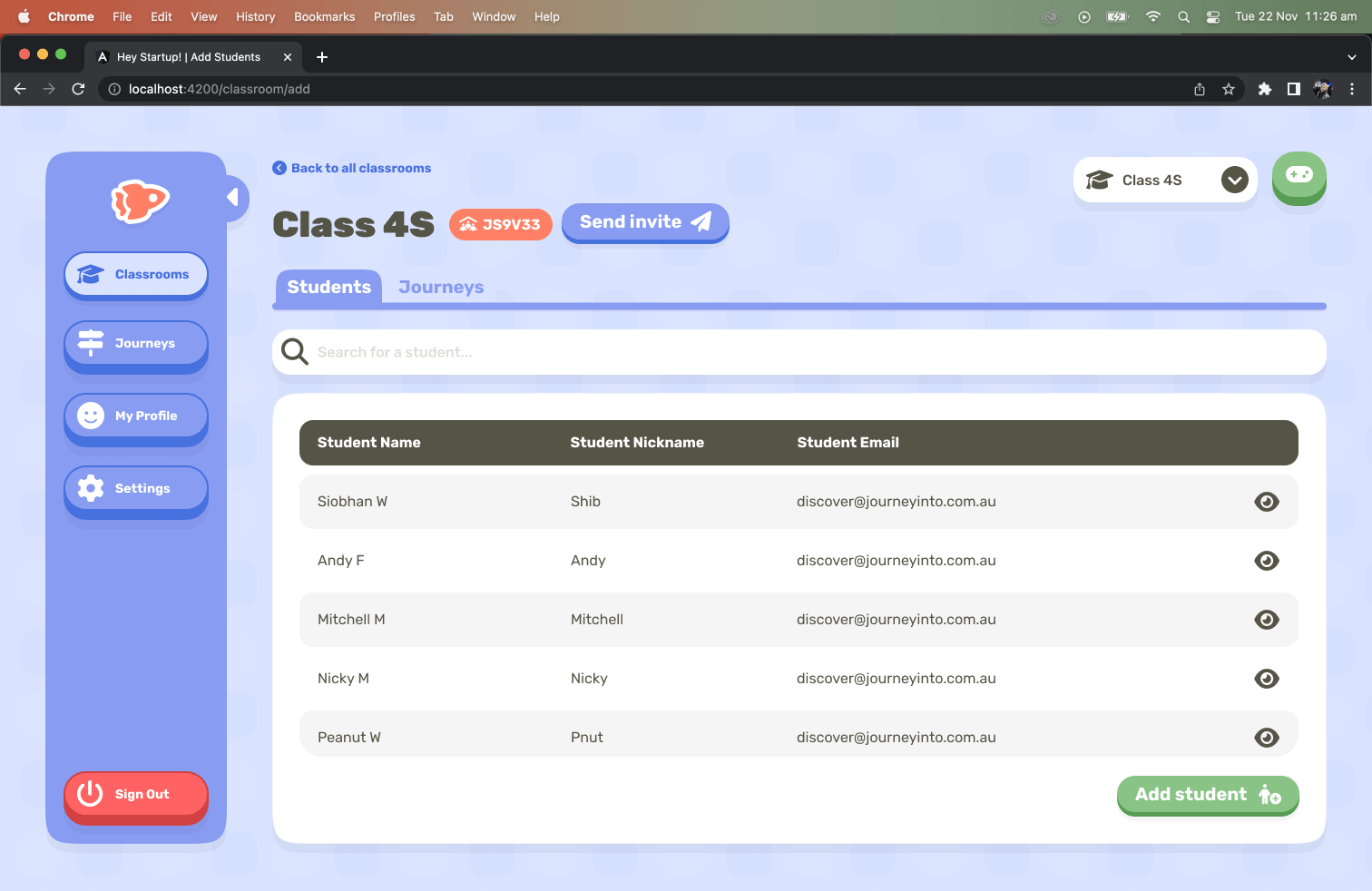Toggle visibility eye for Siobhan W
The image size is (1372, 891).
click(x=1266, y=502)
